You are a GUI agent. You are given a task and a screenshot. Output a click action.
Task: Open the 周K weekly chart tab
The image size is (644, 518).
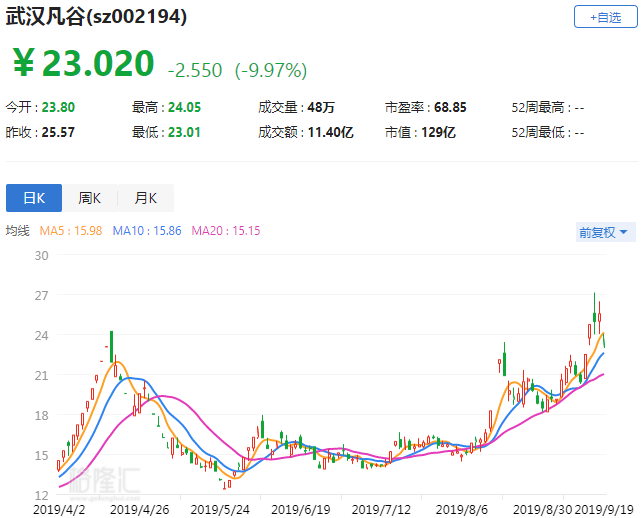click(x=90, y=198)
